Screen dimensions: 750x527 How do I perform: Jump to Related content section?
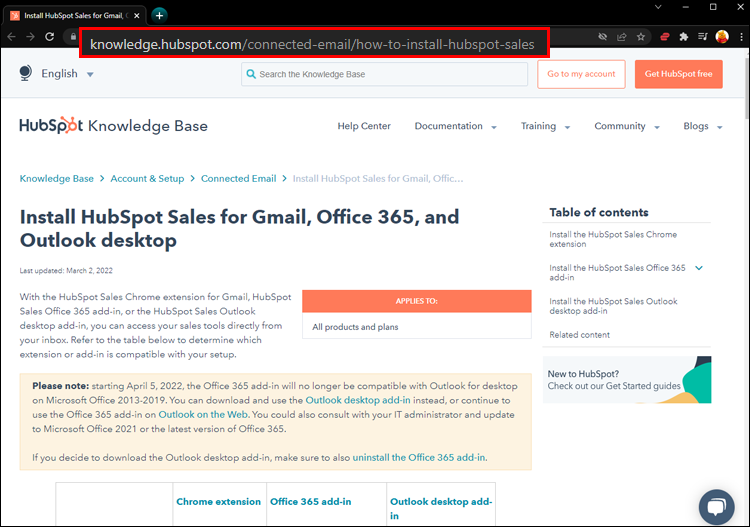tap(579, 335)
